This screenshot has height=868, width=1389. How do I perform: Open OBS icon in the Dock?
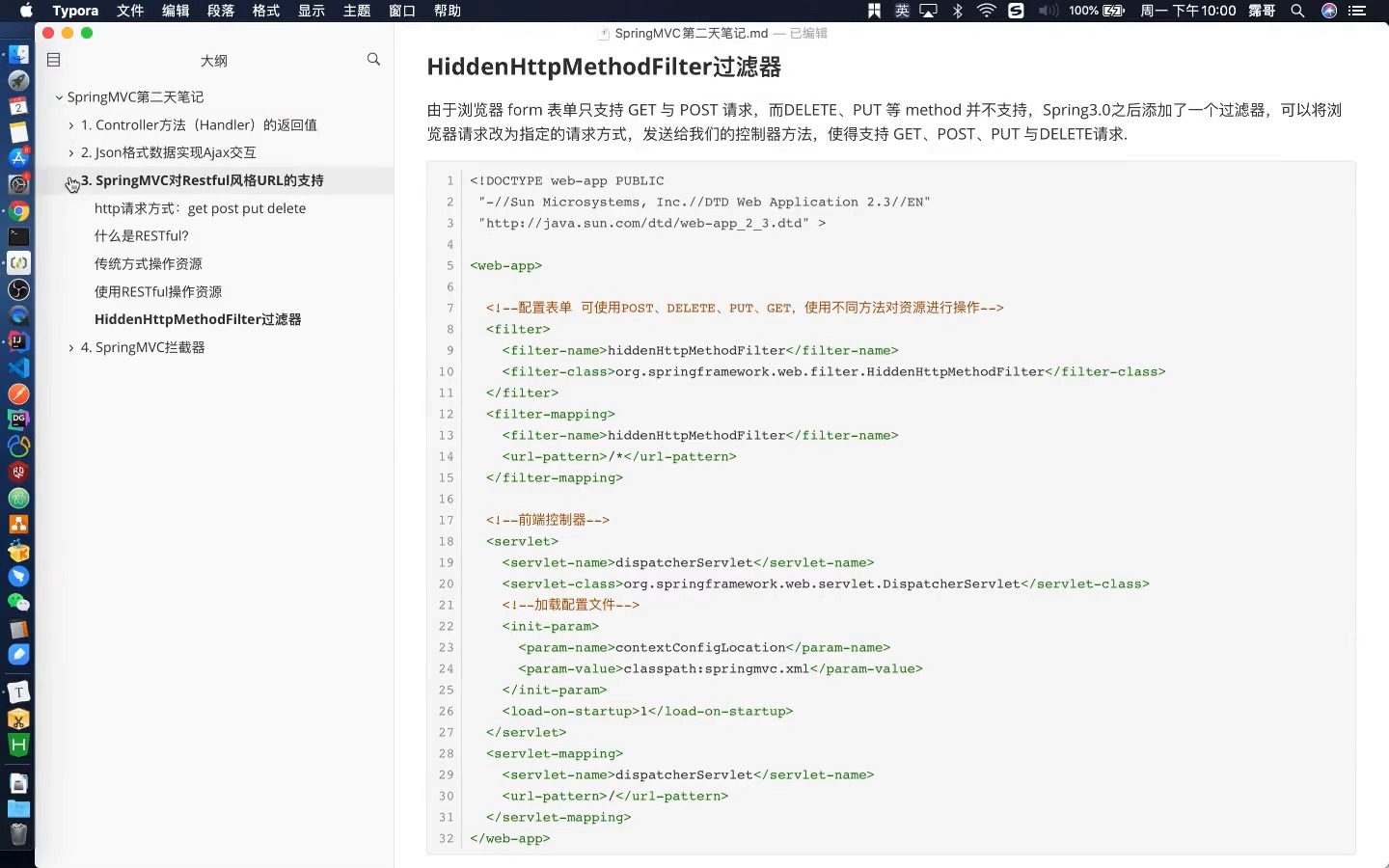(18, 289)
